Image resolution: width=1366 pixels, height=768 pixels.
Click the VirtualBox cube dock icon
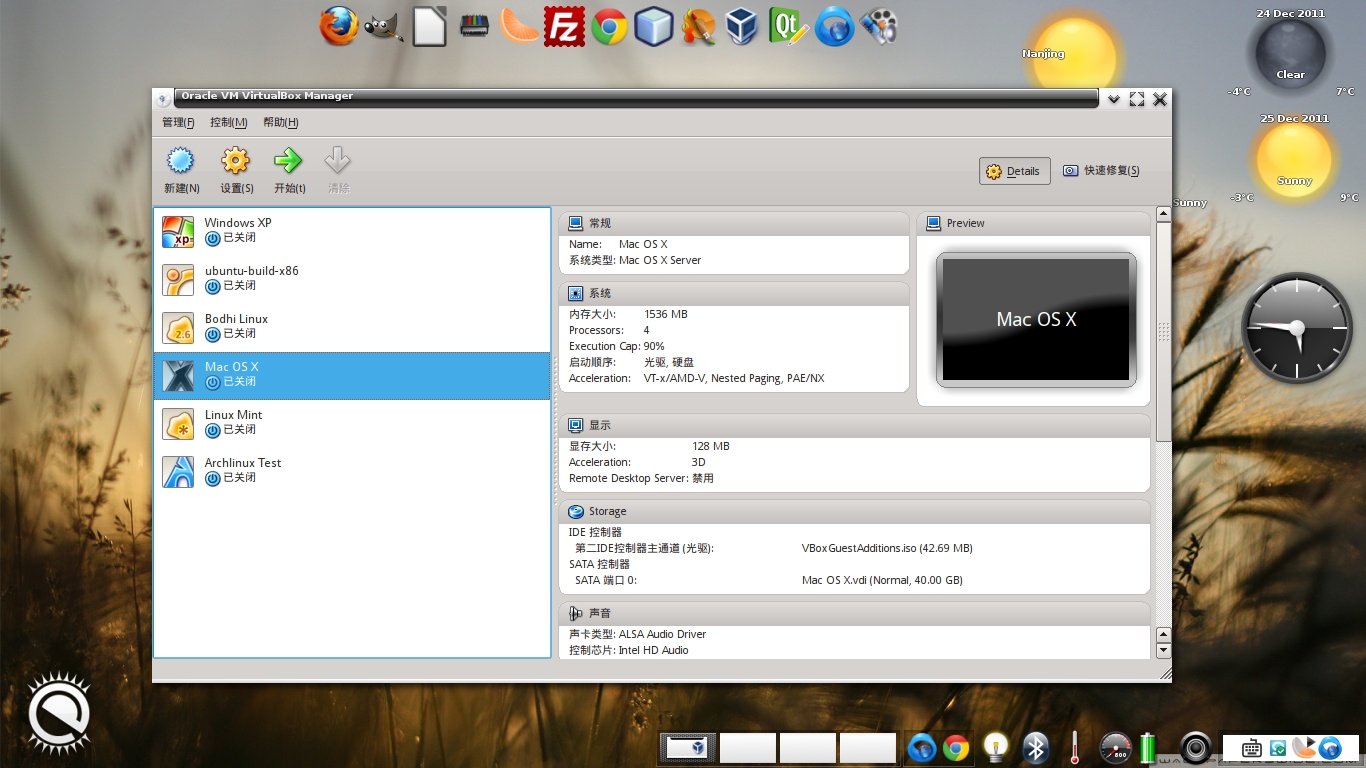tap(743, 26)
